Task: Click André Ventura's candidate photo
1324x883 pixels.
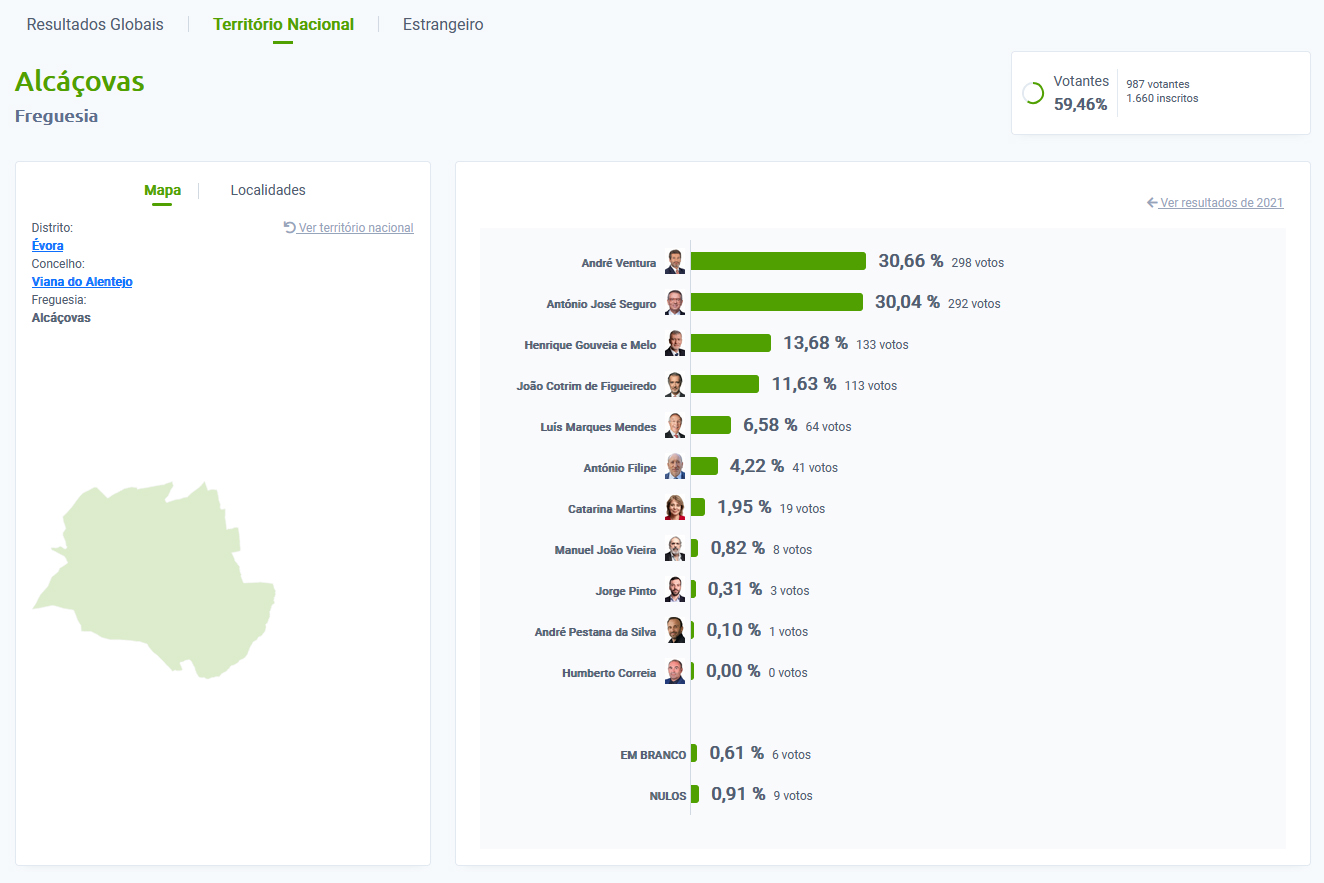Action: (x=675, y=262)
